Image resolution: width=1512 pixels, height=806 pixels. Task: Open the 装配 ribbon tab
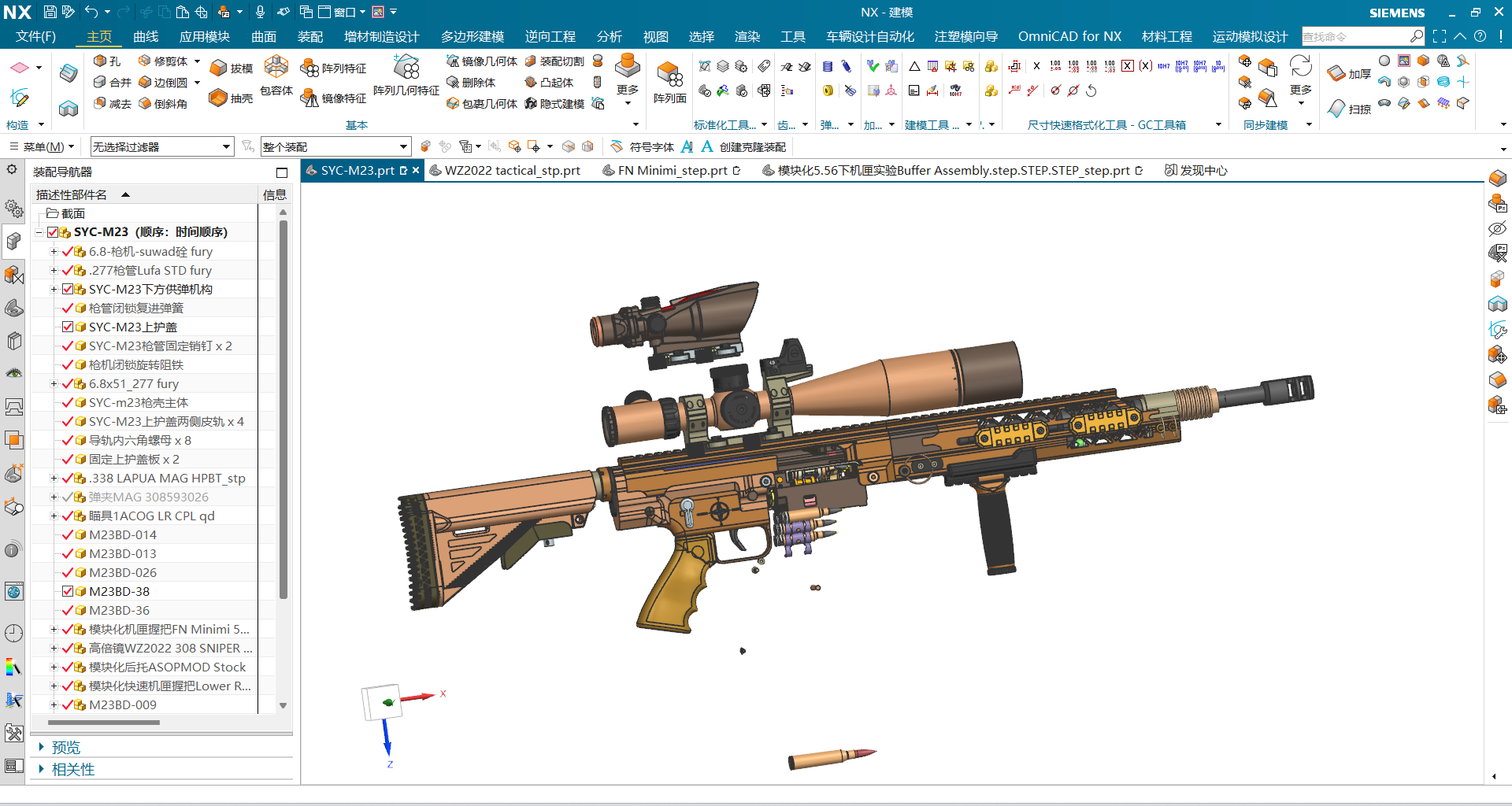click(x=310, y=37)
